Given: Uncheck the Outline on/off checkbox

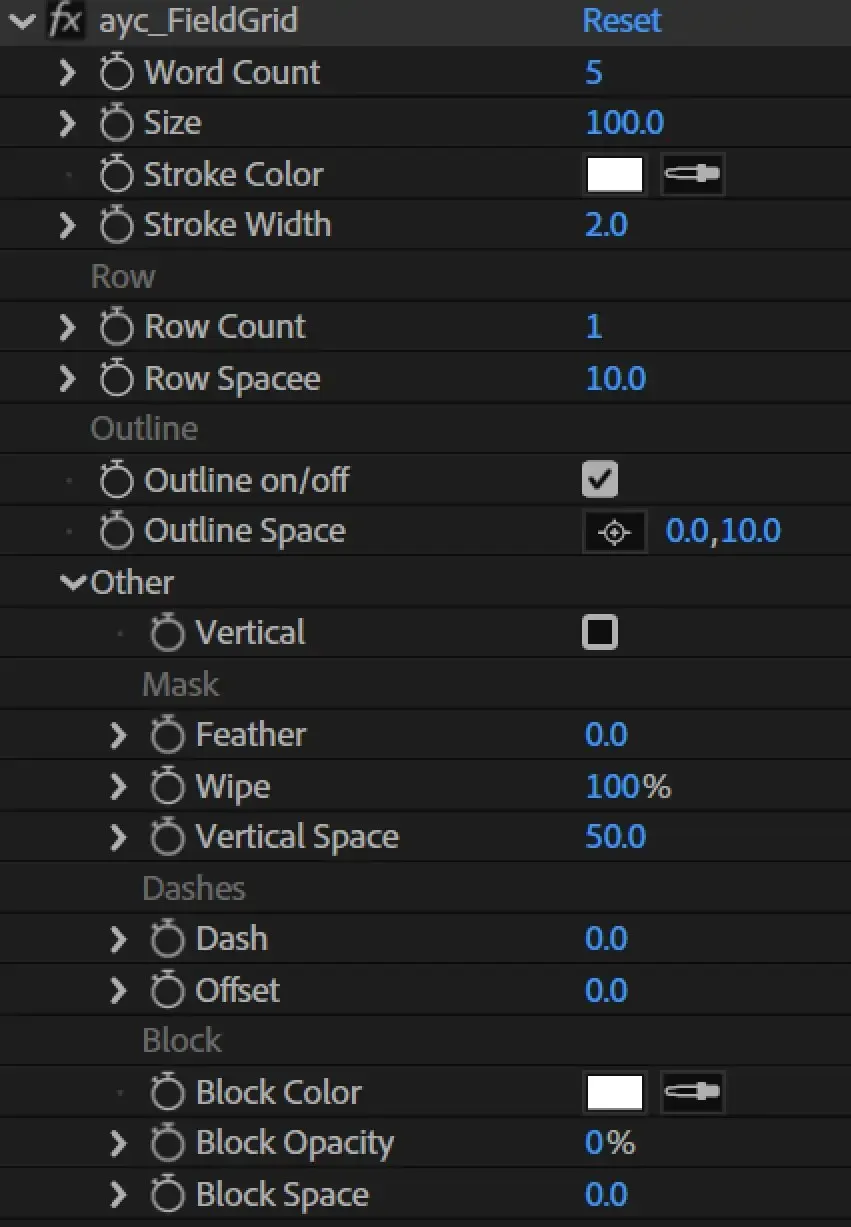Looking at the screenshot, I should [x=600, y=480].
